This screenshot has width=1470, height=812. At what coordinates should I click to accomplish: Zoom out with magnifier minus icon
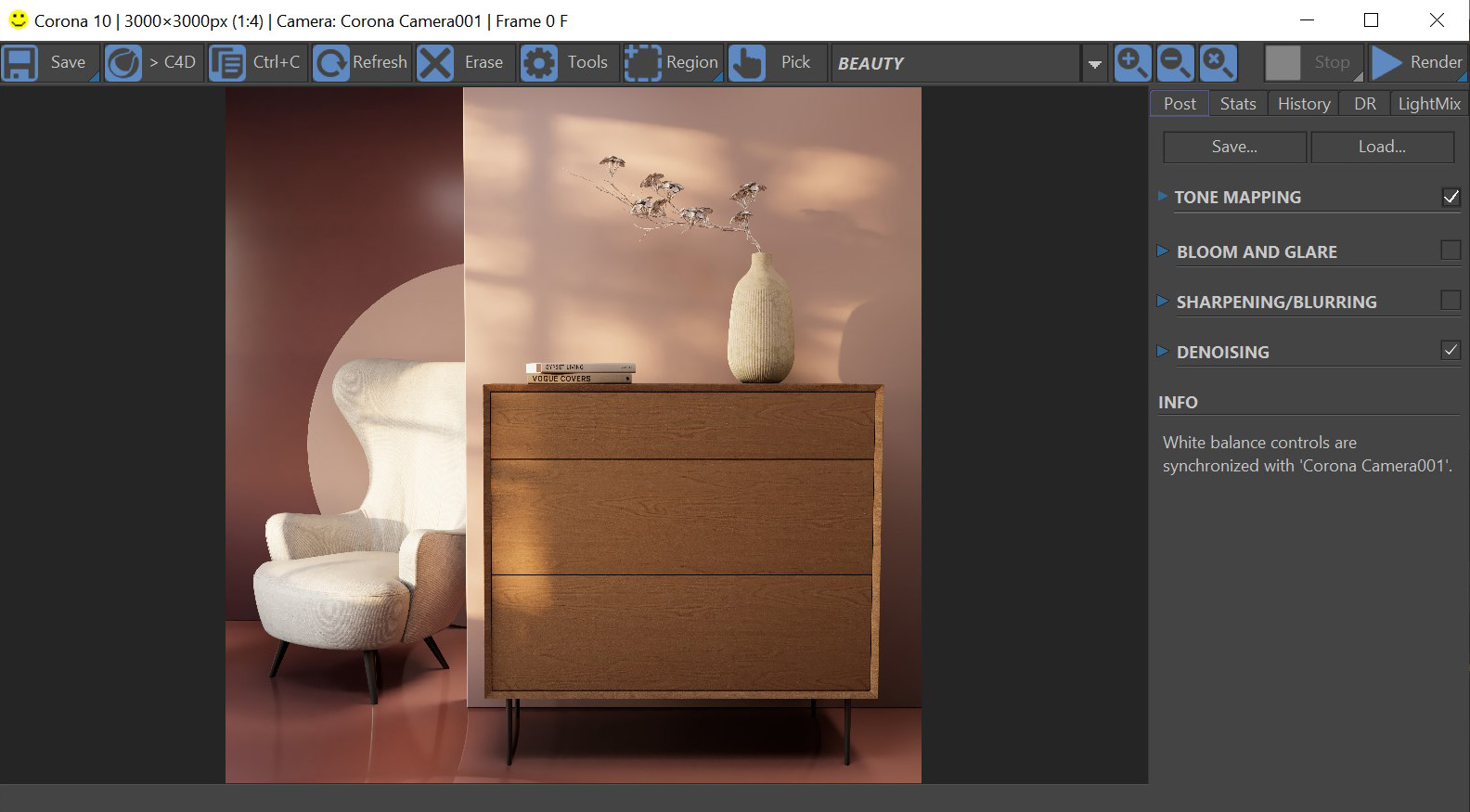point(1175,63)
